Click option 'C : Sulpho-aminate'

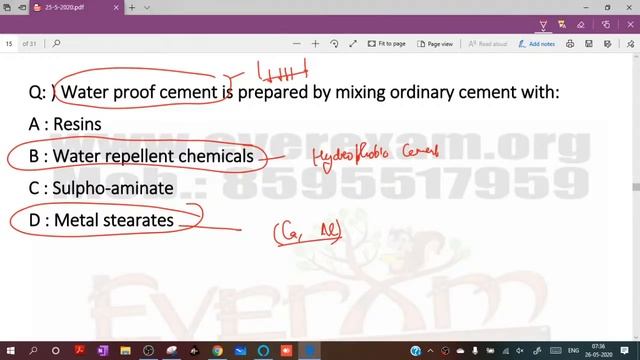pos(101,188)
